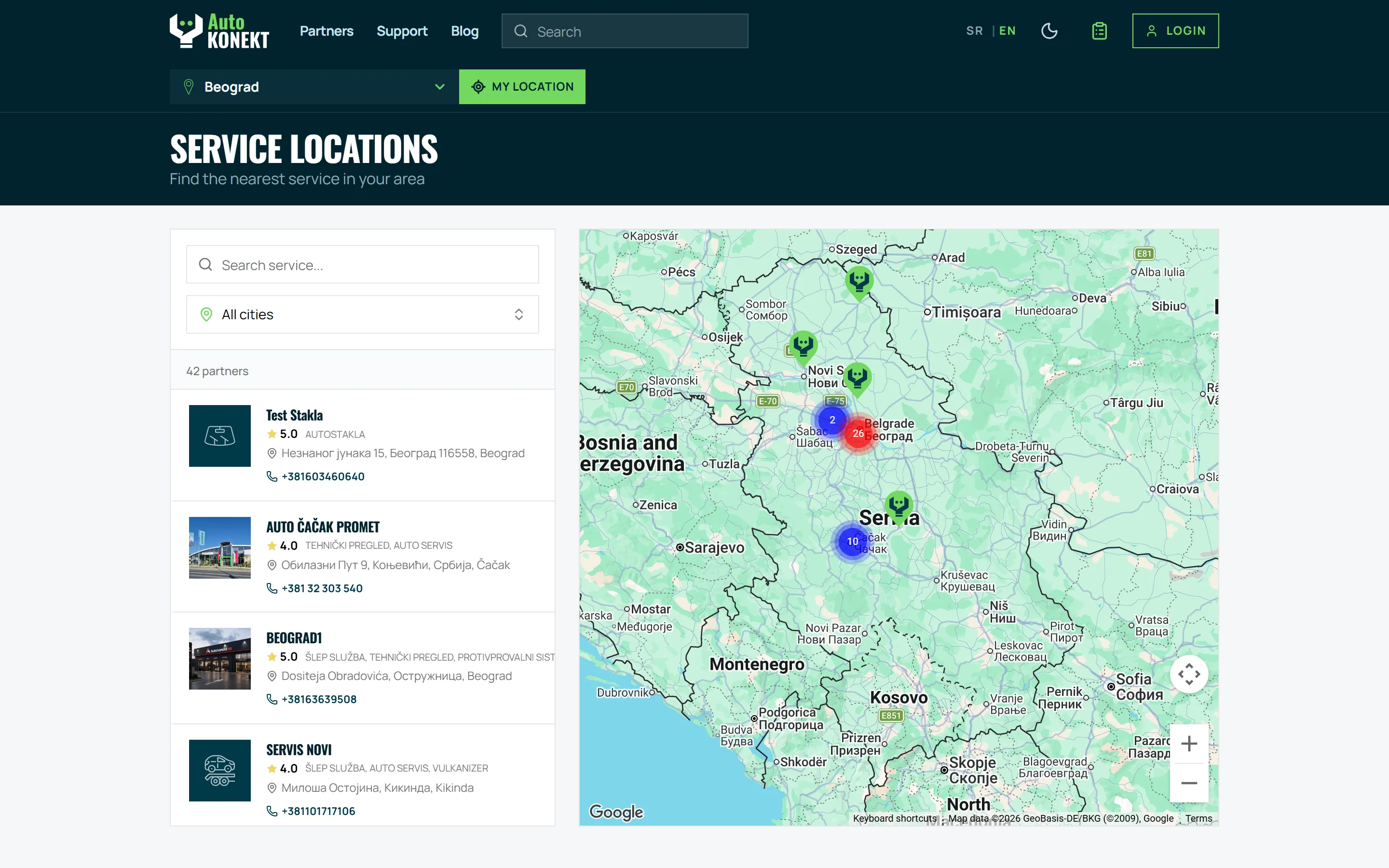Click 5.0 star rating of BEOGRAD1
Viewport: 1389px width, 868px height.
point(283,657)
